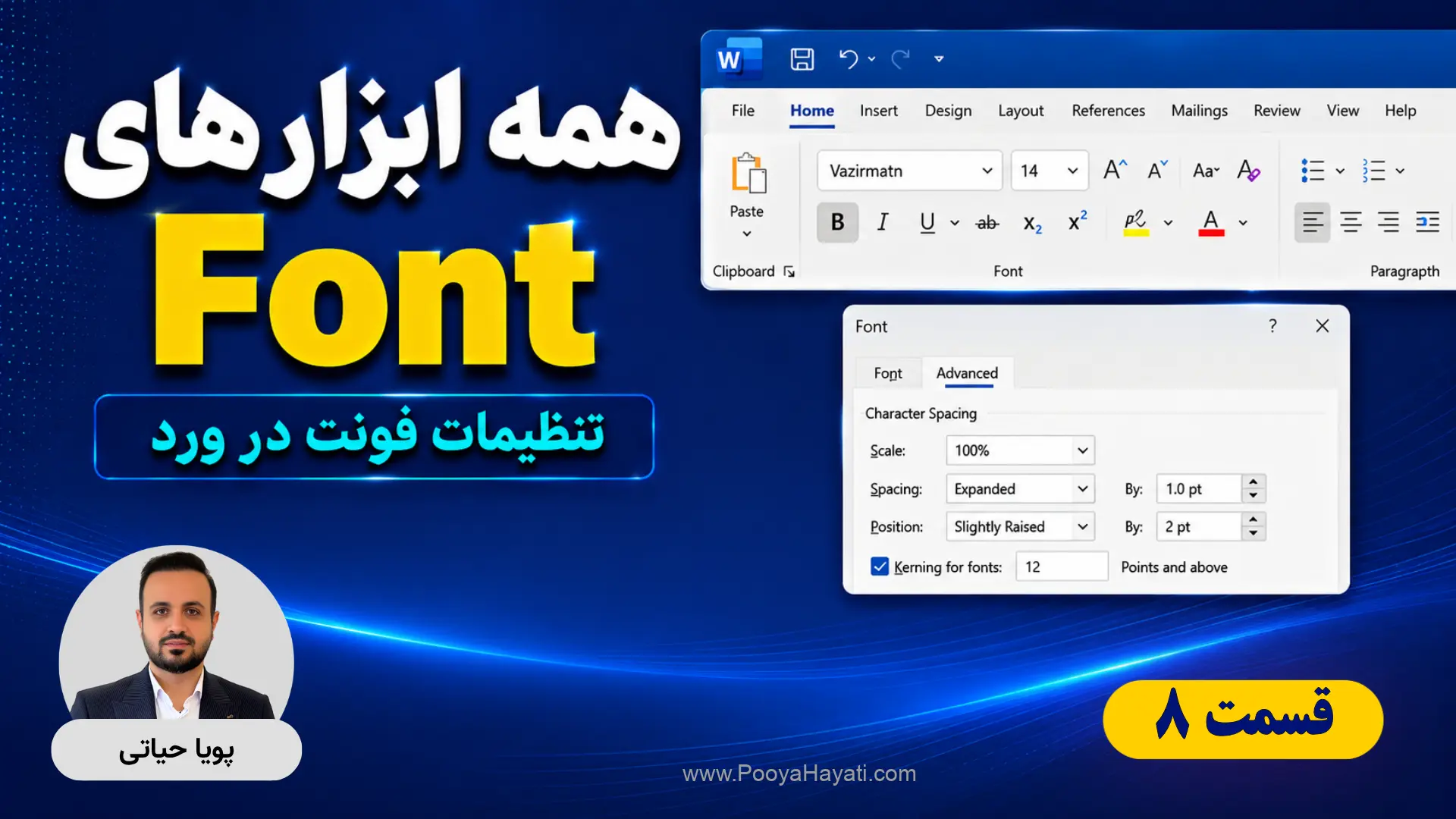The height and width of the screenshot is (819, 1456).
Task: Clear all formatting icon
Action: click(1248, 170)
